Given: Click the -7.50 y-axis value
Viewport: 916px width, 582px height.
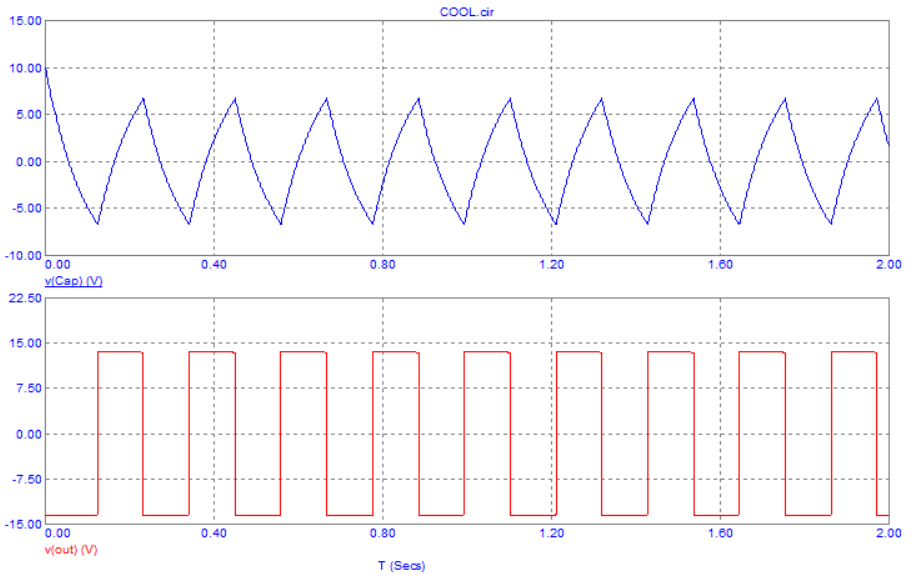Looking at the screenshot, I should [27, 479].
